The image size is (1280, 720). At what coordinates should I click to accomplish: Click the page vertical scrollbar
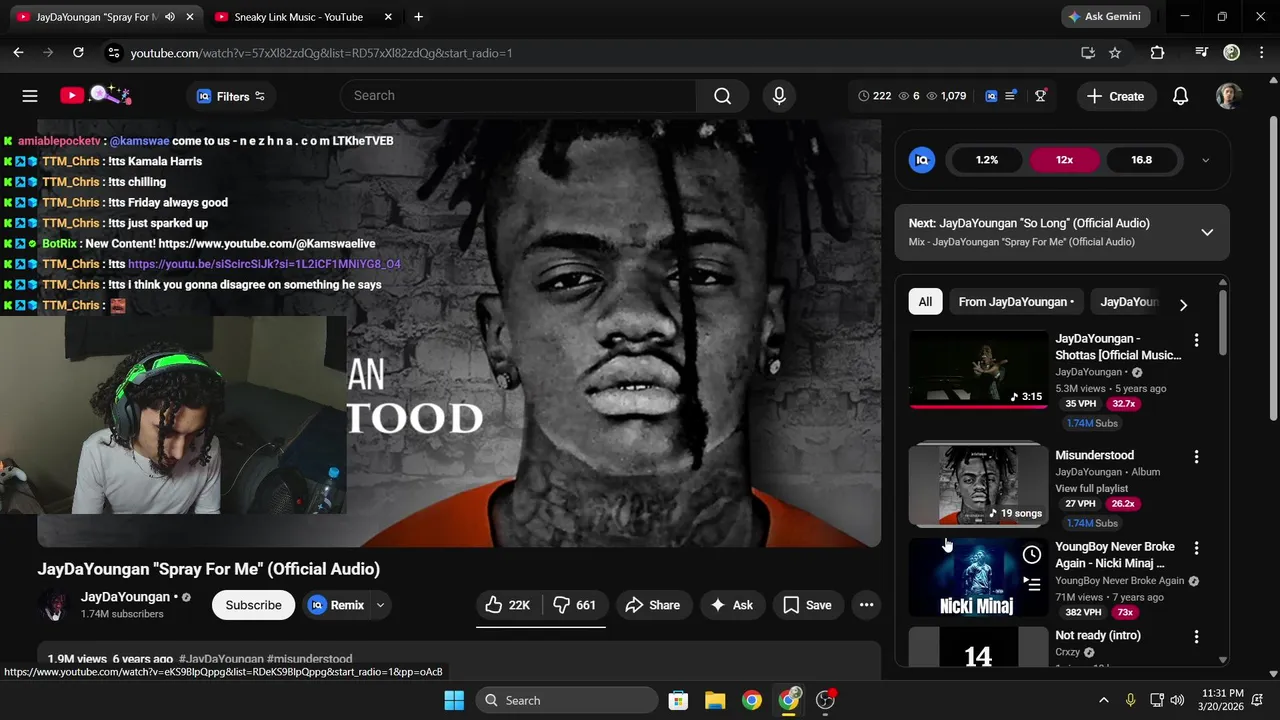[1273, 270]
